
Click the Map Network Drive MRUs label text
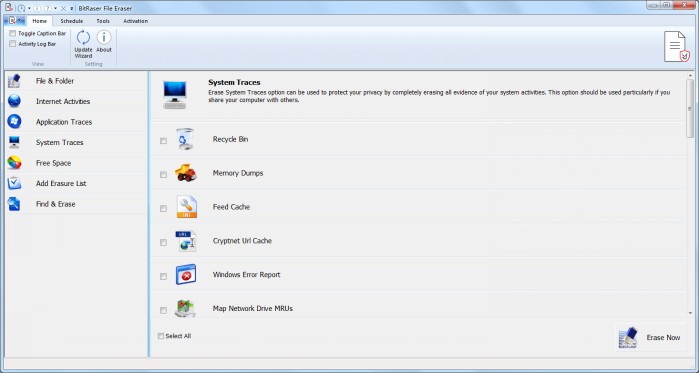(x=253, y=308)
